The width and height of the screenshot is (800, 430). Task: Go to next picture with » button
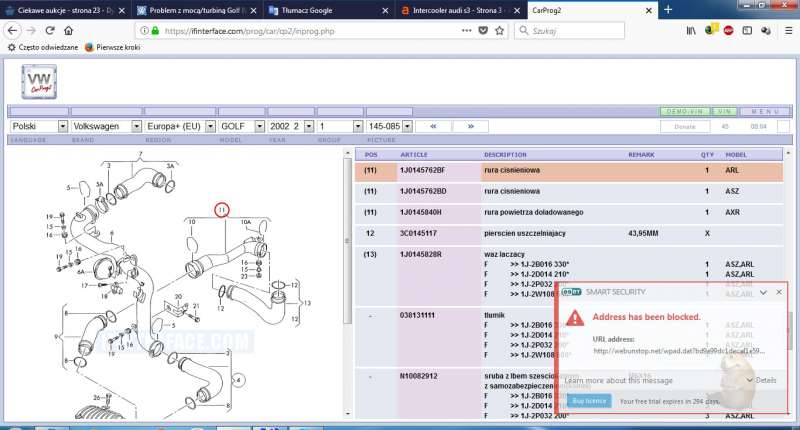point(470,126)
